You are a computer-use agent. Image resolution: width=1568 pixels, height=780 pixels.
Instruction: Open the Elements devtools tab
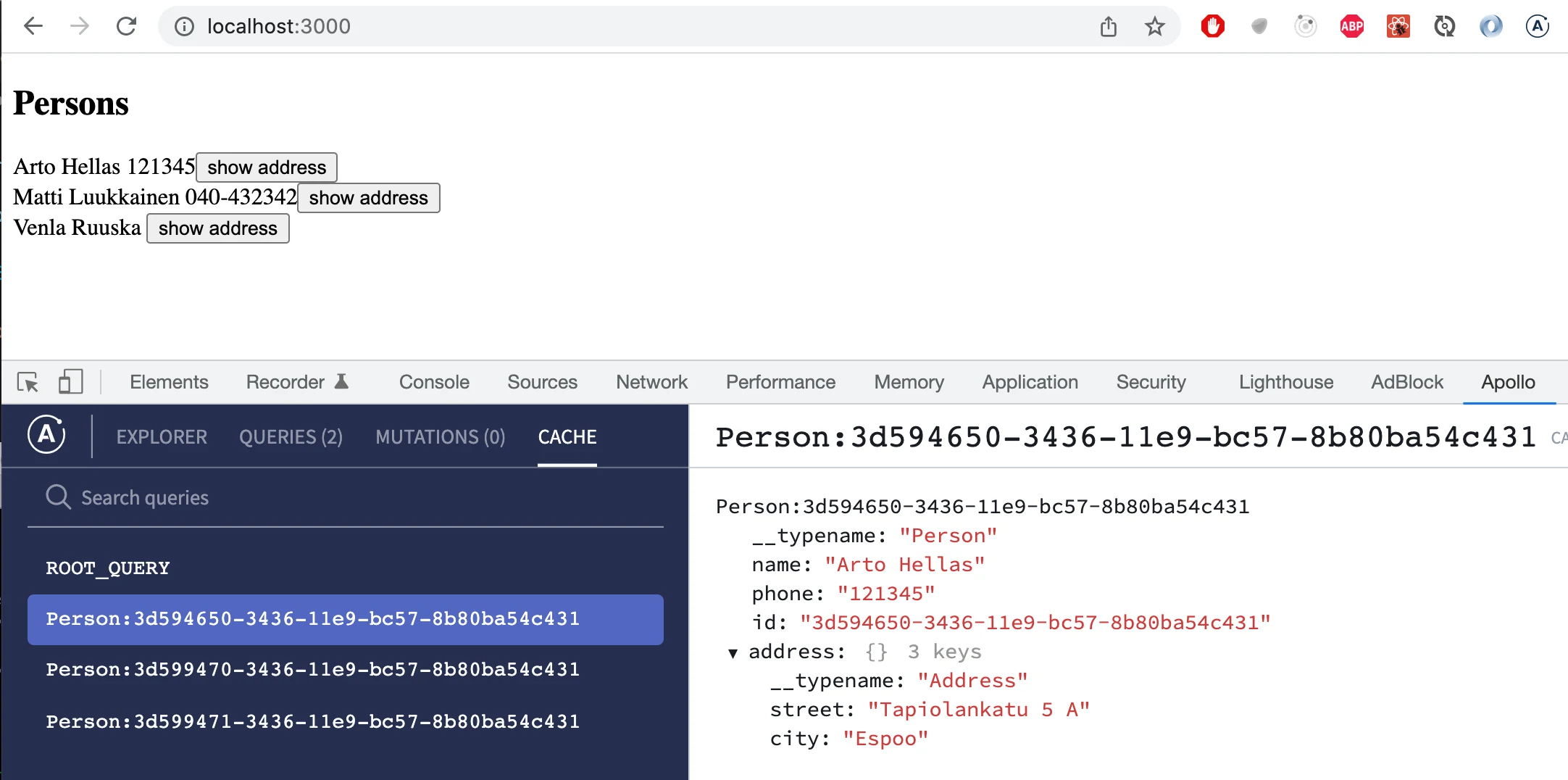[x=169, y=382]
